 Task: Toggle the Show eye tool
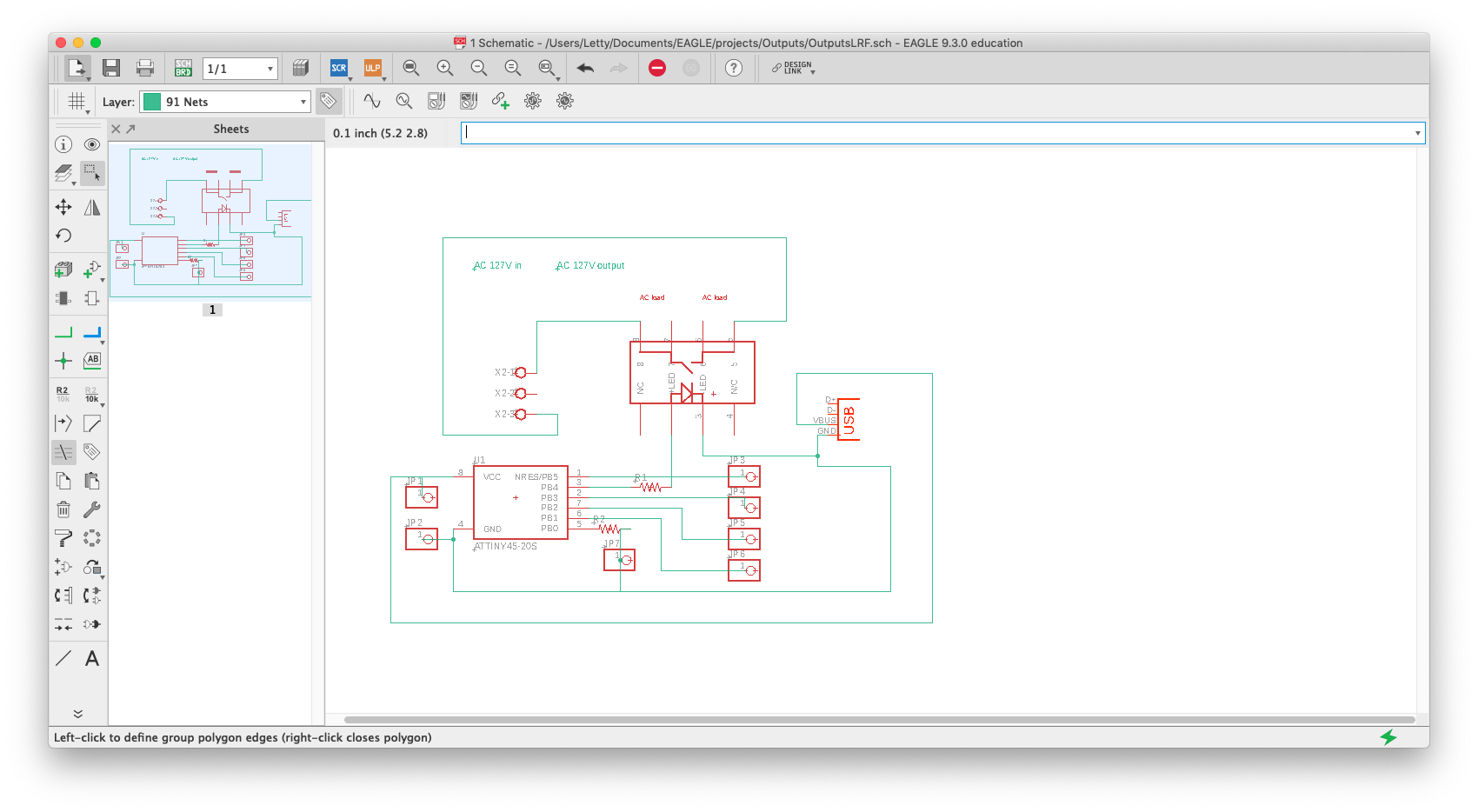(92, 144)
